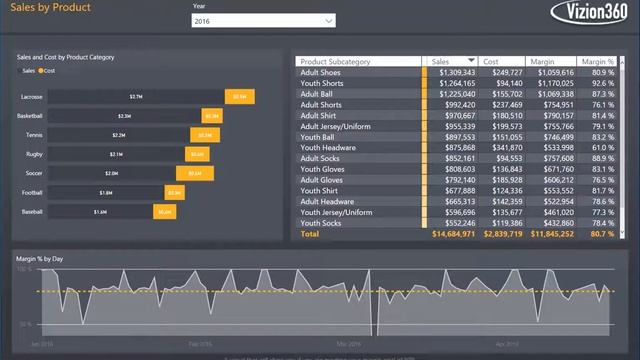
Task: Click the Basketball orange cost bar
Action: pos(212,116)
